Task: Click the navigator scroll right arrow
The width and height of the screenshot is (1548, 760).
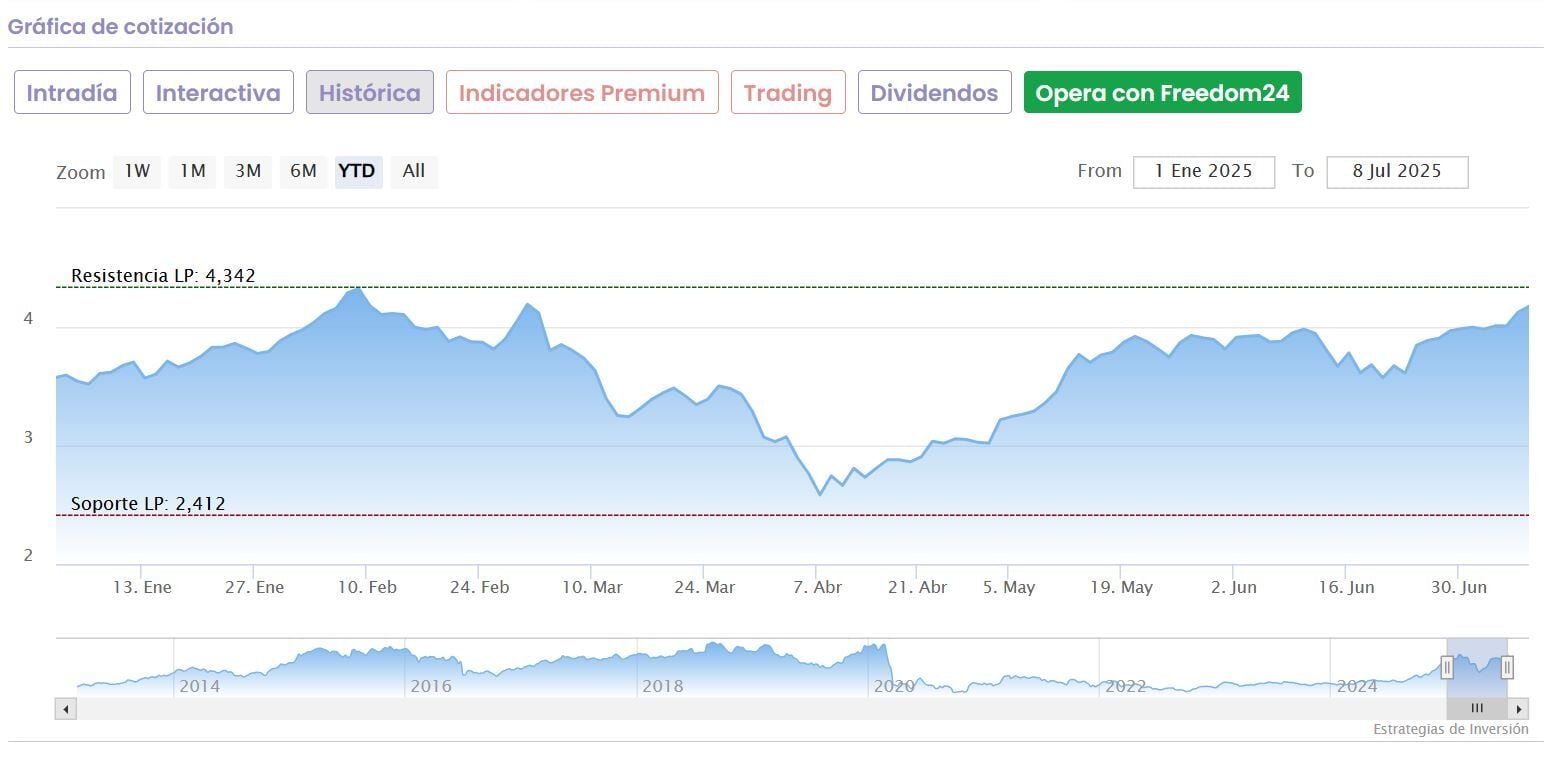Action: [1519, 709]
